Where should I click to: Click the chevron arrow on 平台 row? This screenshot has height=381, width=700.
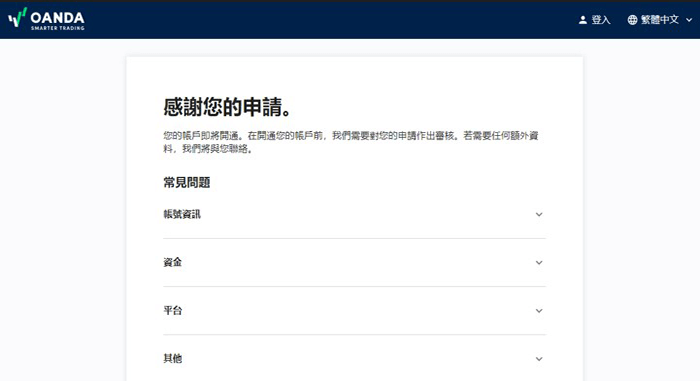[x=539, y=311]
